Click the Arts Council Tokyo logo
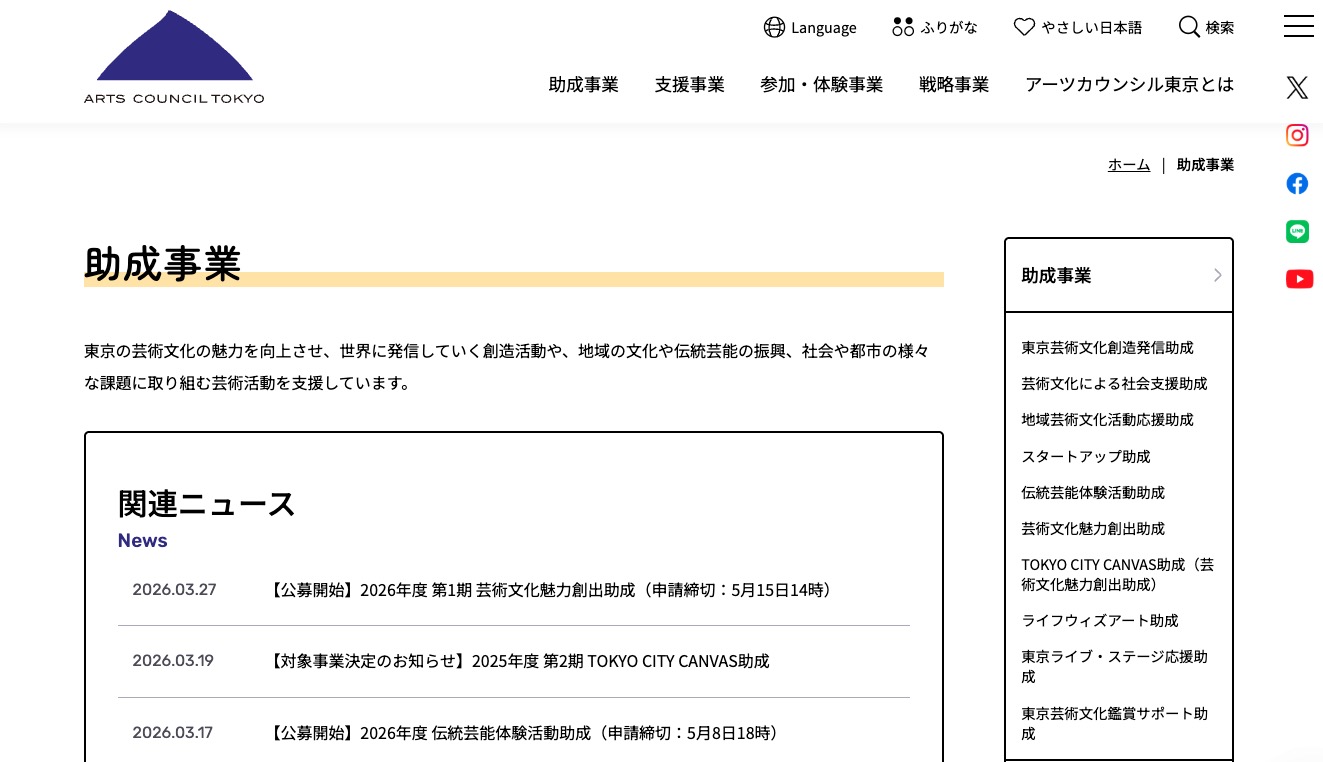 tap(174, 58)
